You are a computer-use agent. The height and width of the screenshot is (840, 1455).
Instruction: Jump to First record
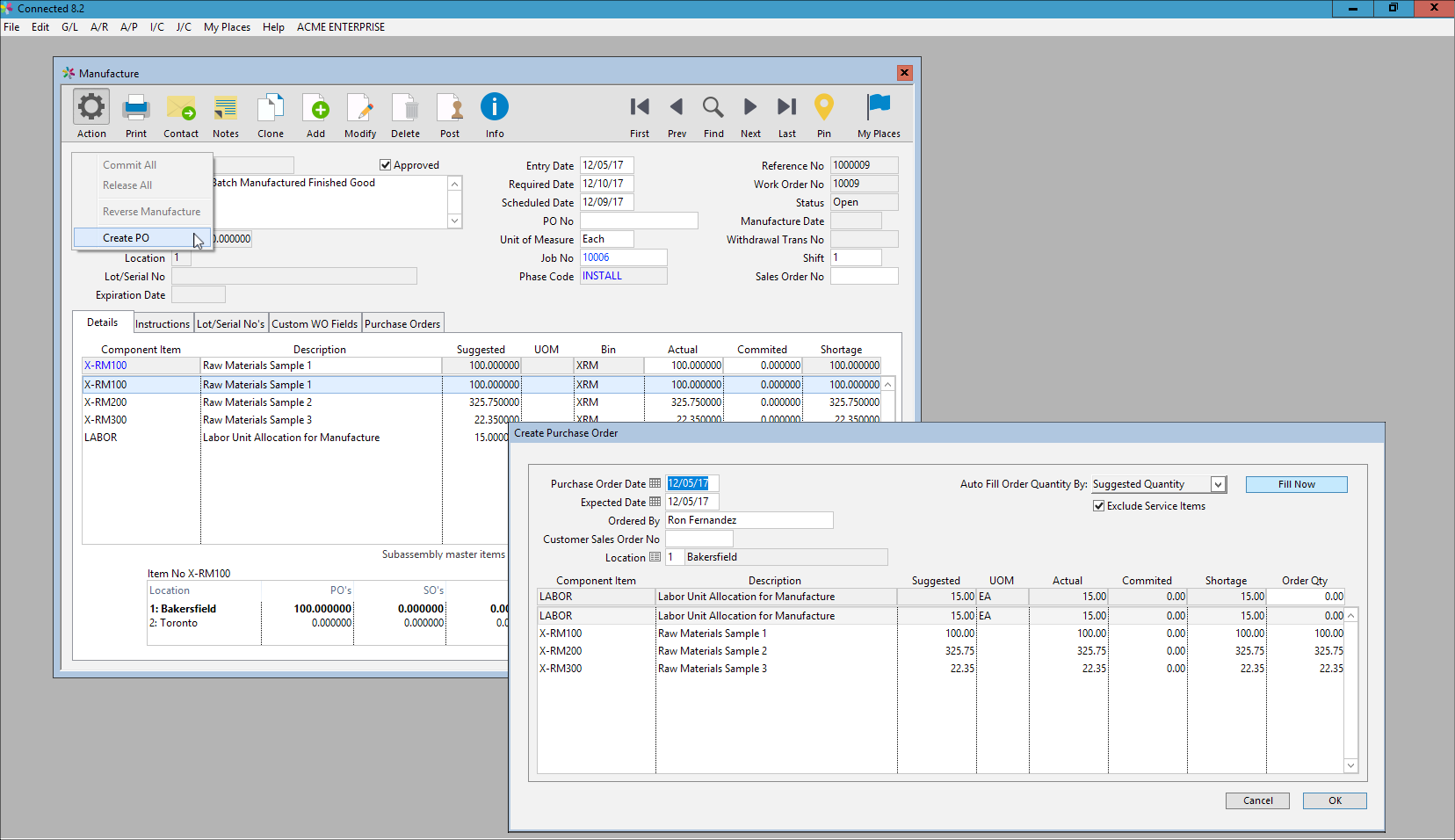640,108
